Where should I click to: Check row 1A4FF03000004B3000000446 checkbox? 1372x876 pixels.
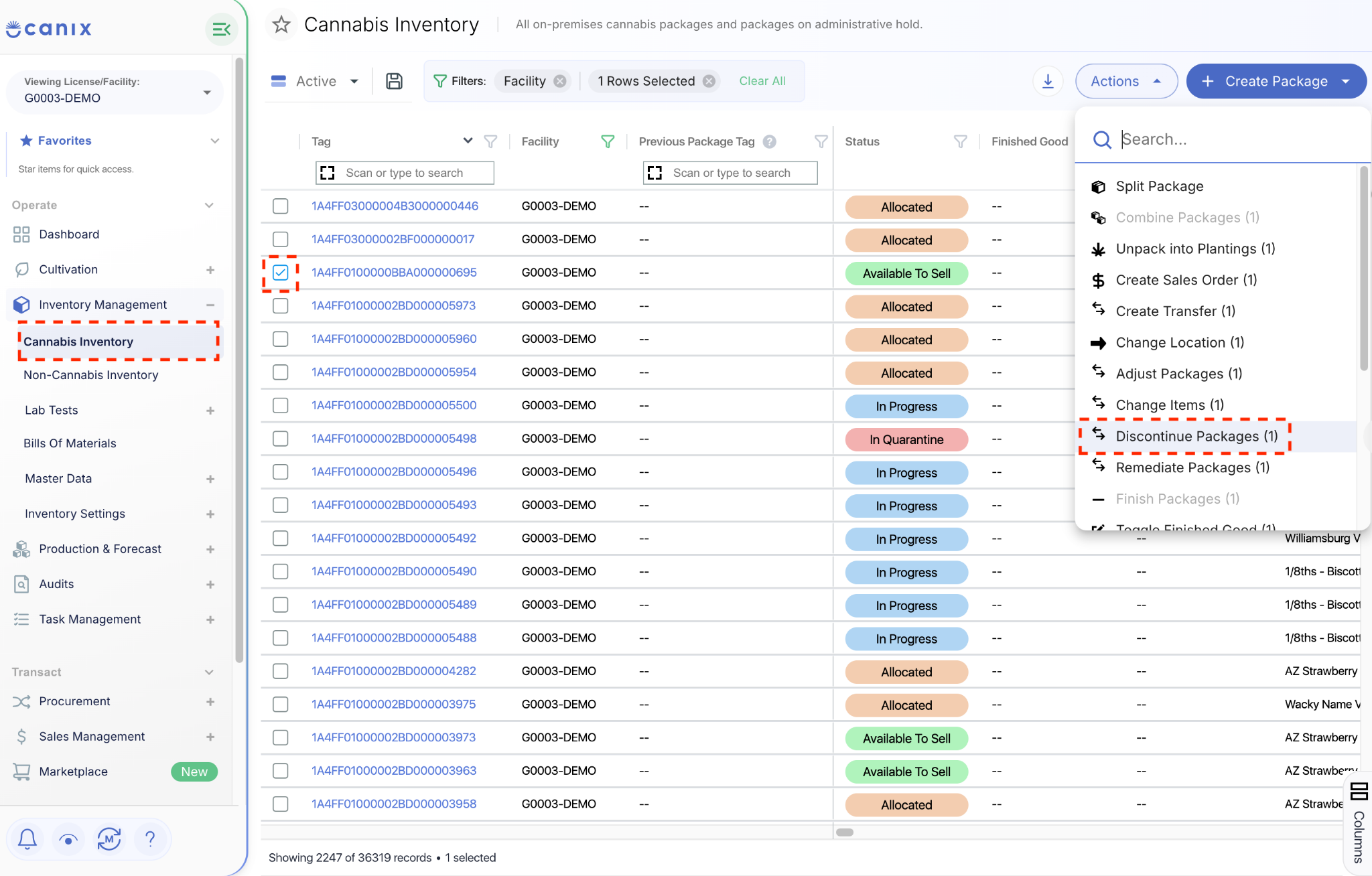tap(281, 206)
